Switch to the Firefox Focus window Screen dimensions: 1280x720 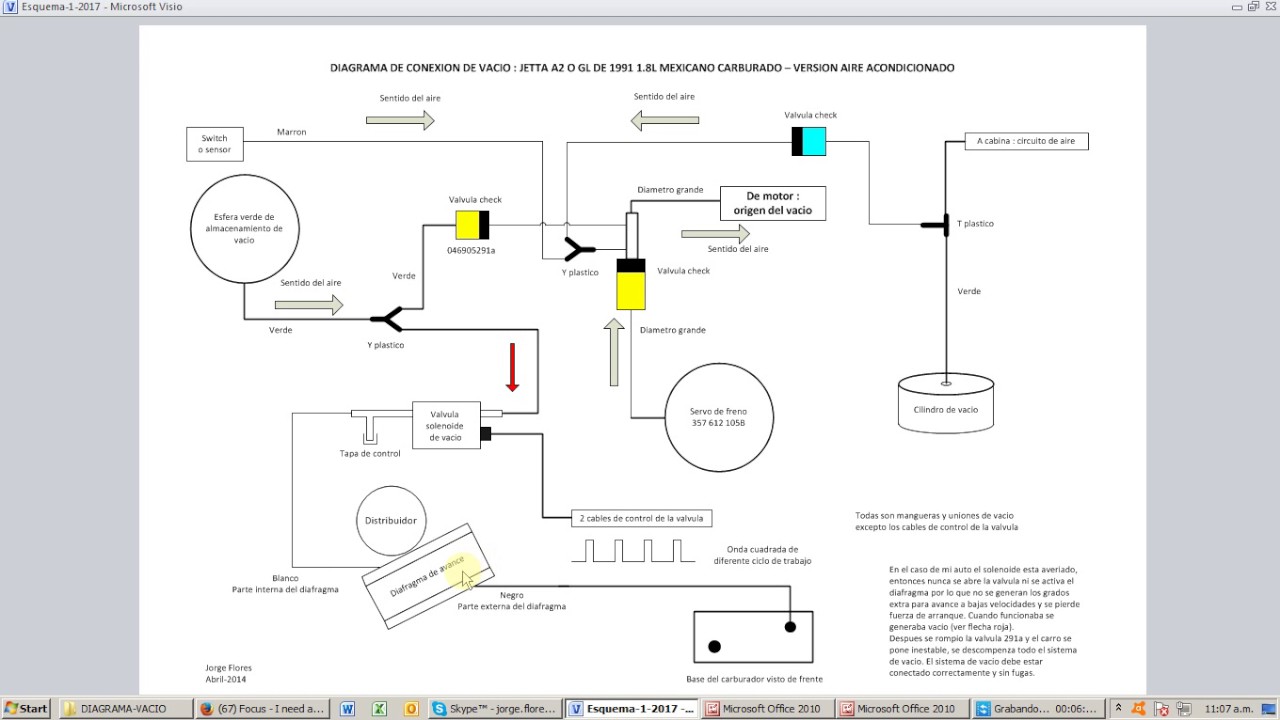pos(262,709)
